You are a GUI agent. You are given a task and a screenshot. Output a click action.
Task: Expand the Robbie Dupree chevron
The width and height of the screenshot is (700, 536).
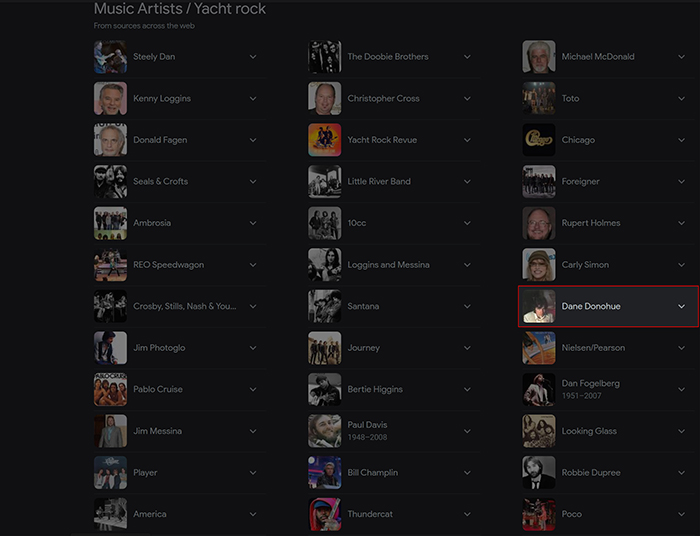point(682,472)
